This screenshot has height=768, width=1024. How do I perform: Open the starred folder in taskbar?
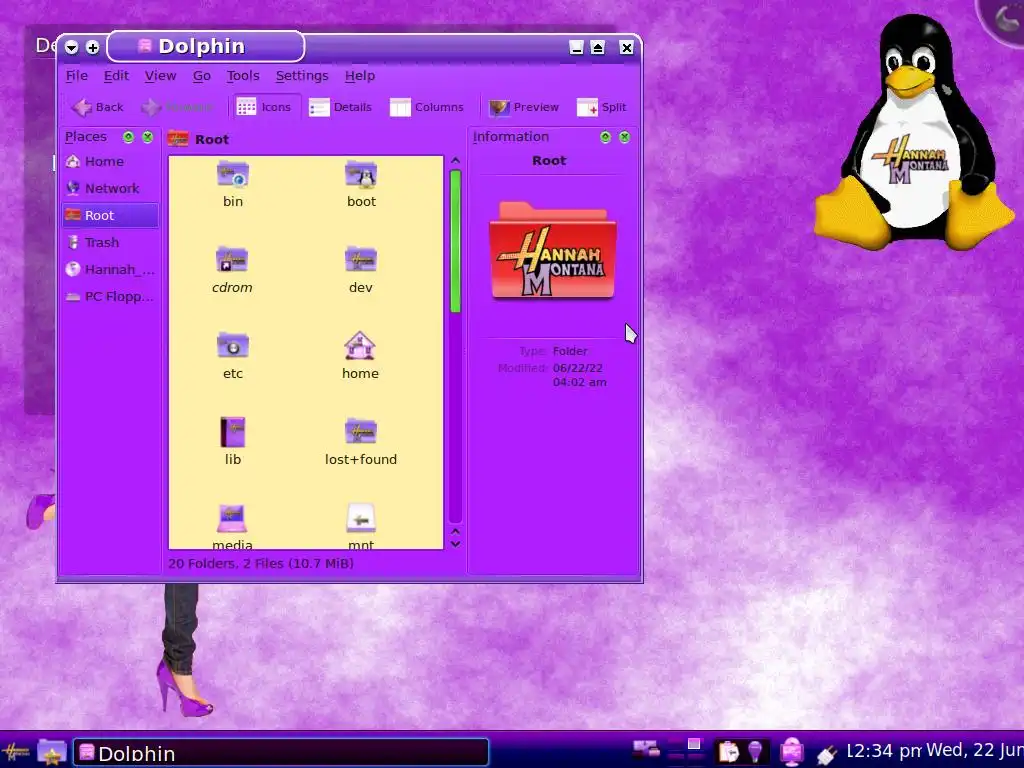click(52, 752)
